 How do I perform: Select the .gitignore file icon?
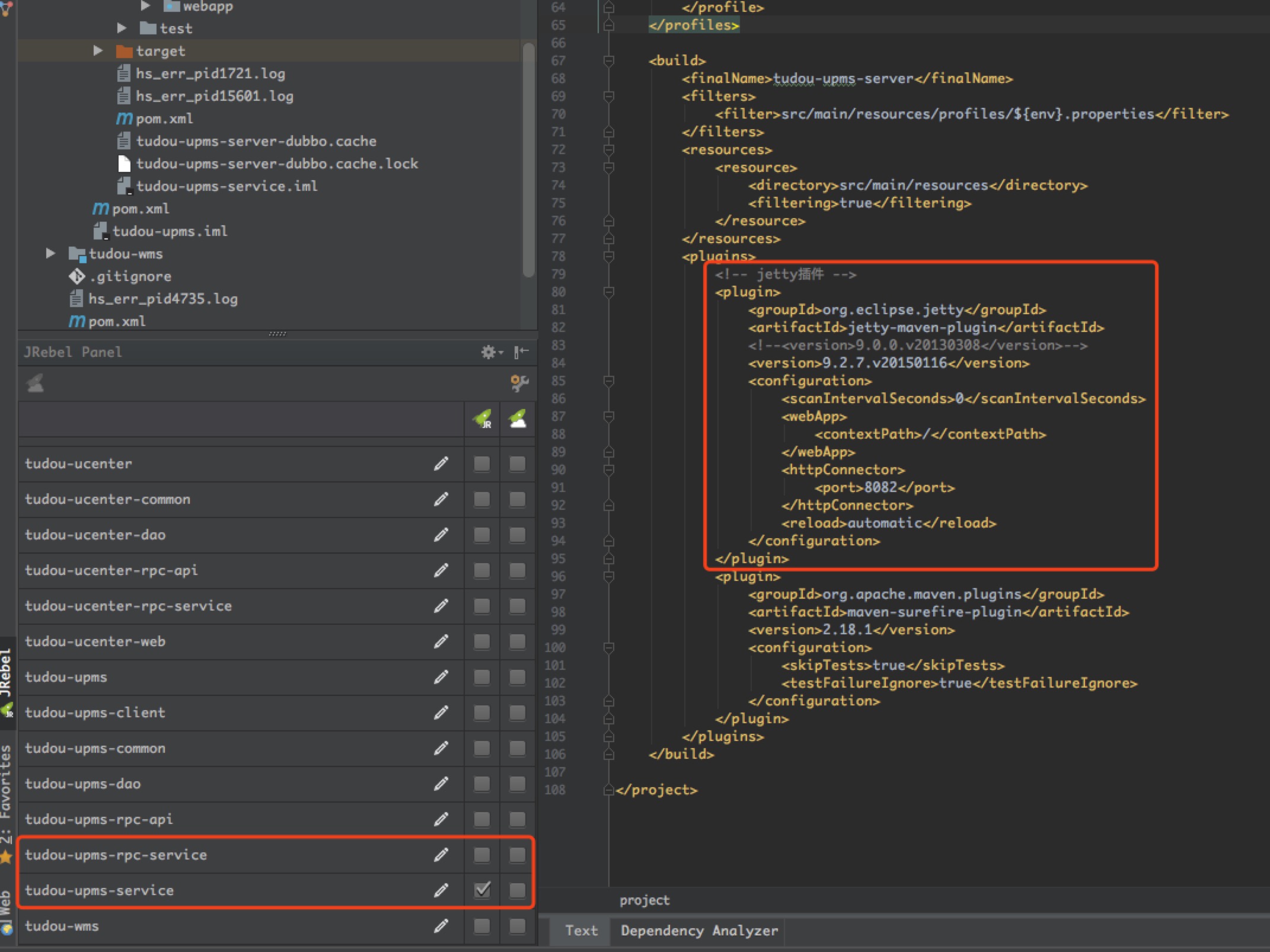(77, 276)
